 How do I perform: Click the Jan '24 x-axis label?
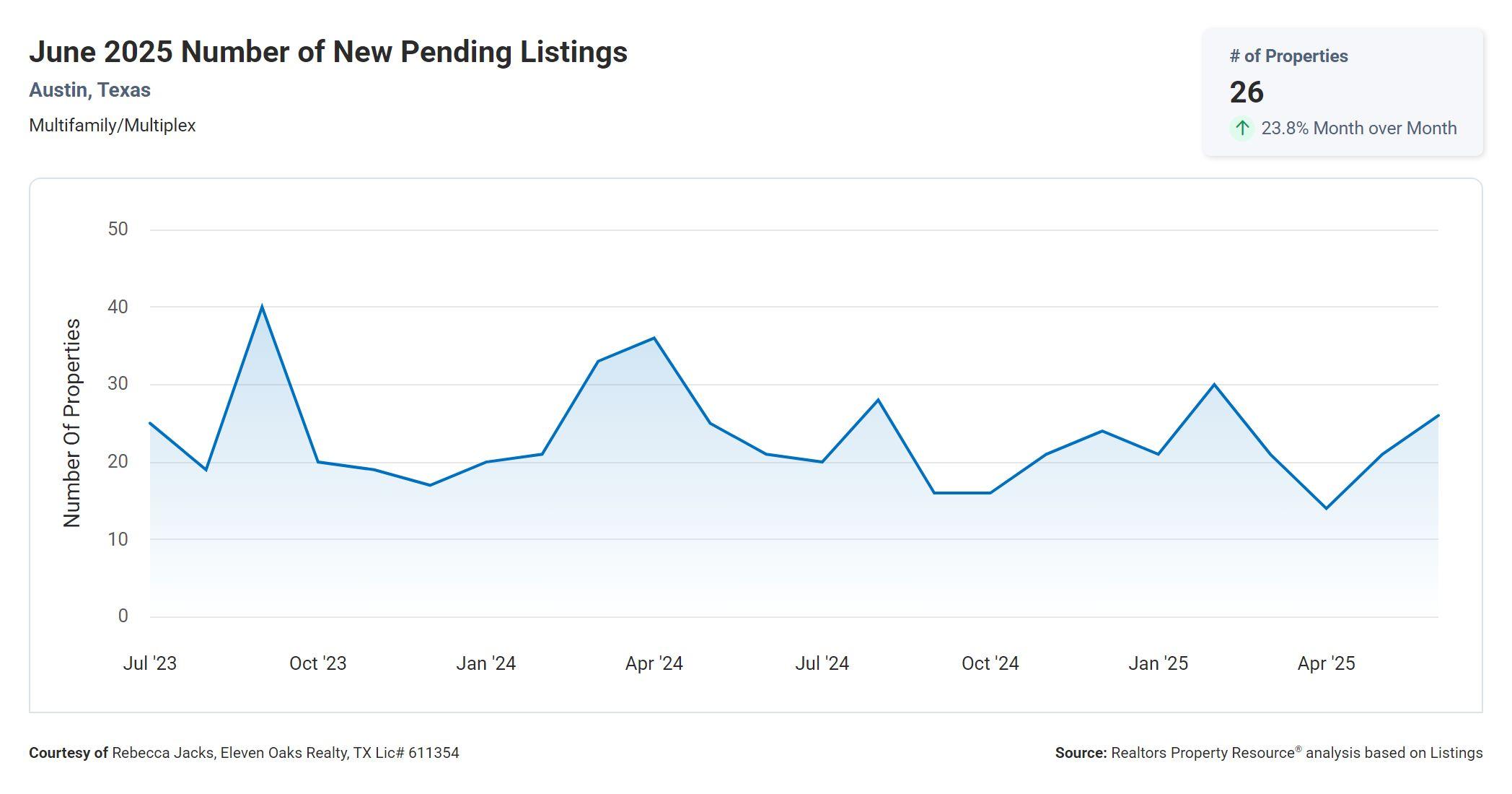[485, 663]
